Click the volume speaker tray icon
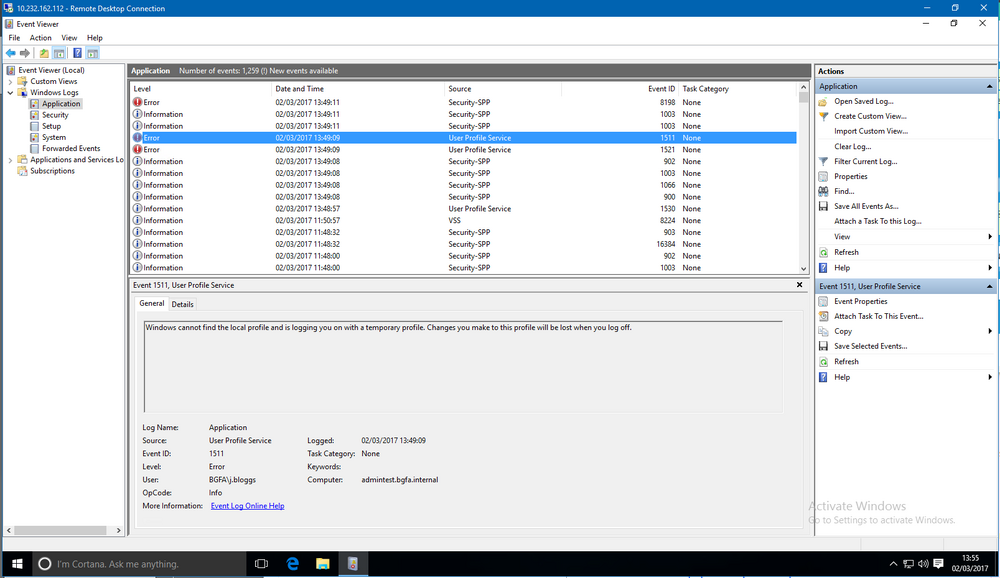 [x=923, y=564]
